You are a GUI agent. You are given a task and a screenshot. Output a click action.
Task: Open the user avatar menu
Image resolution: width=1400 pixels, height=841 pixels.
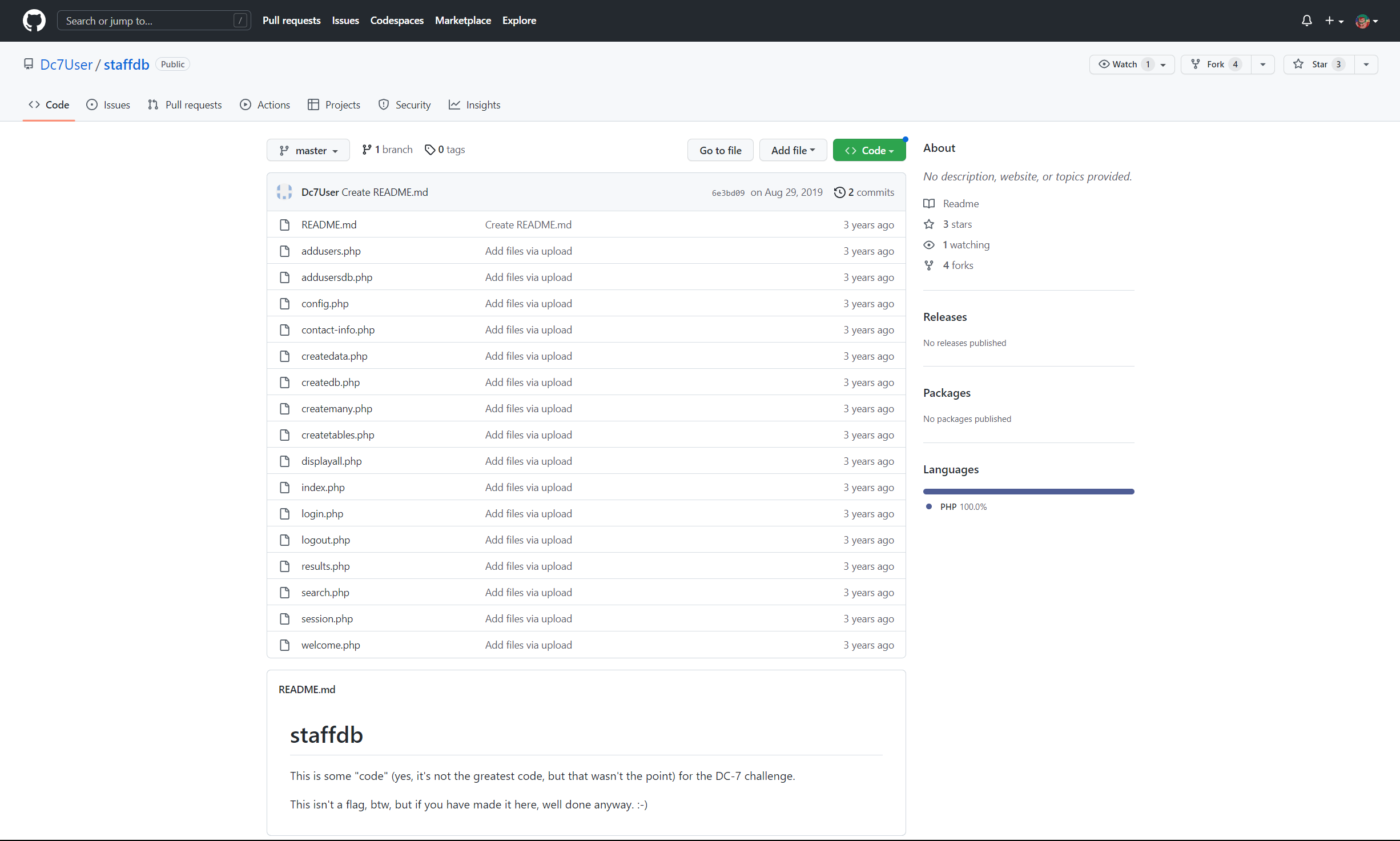coord(1367,21)
